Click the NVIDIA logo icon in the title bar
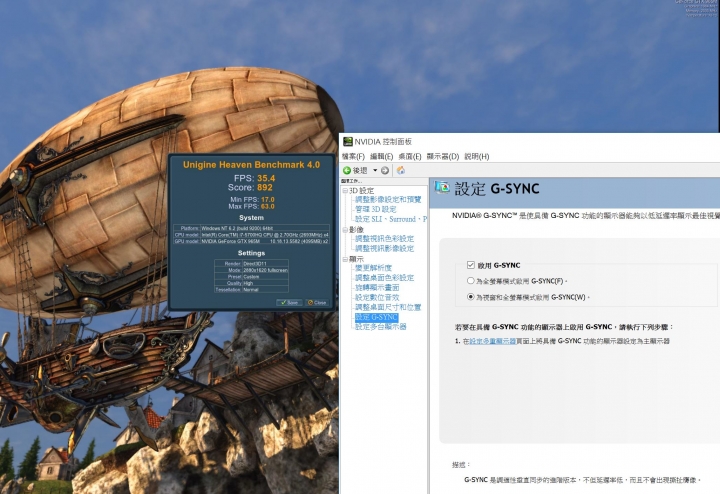720x494 pixels. [348, 142]
